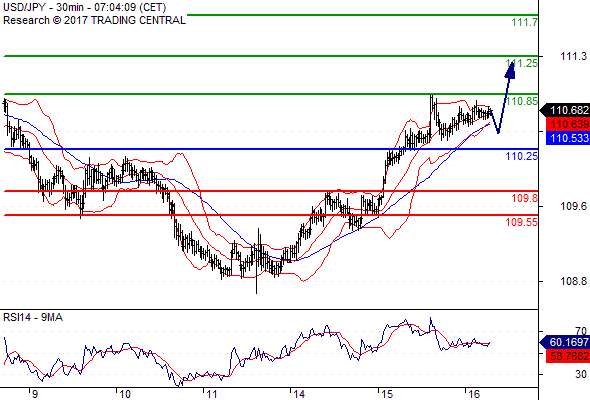Click the blue 110.25 pivot label
590x400 pixels.
(522, 156)
